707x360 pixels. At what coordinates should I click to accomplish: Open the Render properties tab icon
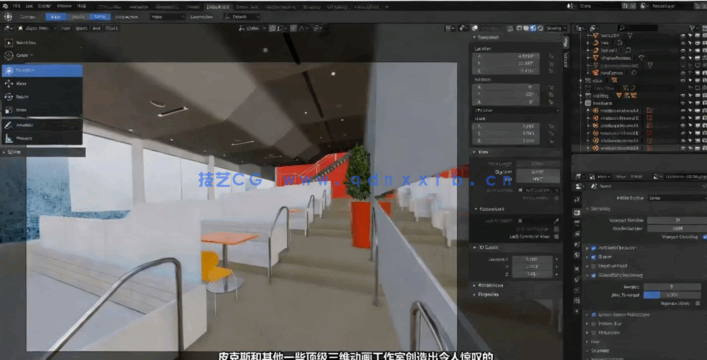pyautogui.click(x=577, y=212)
